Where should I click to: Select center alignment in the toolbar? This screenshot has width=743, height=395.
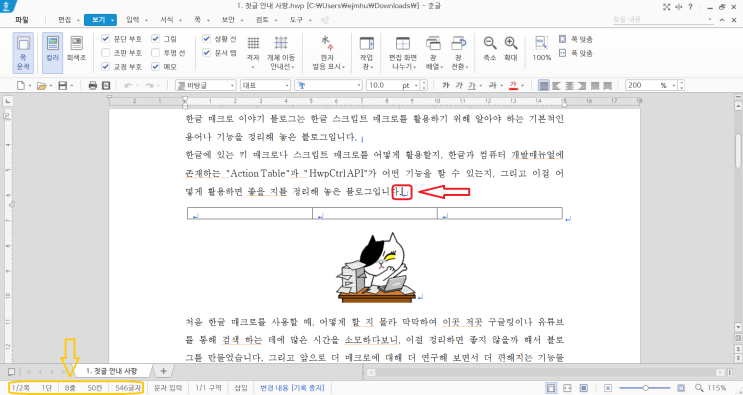click(569, 86)
